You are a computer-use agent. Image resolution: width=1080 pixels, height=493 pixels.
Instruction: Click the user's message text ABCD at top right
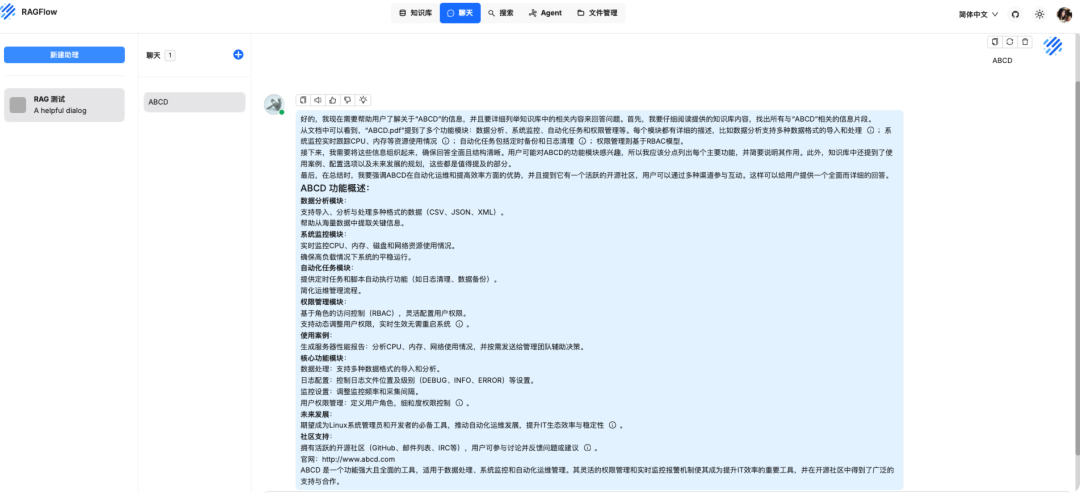click(1002, 61)
